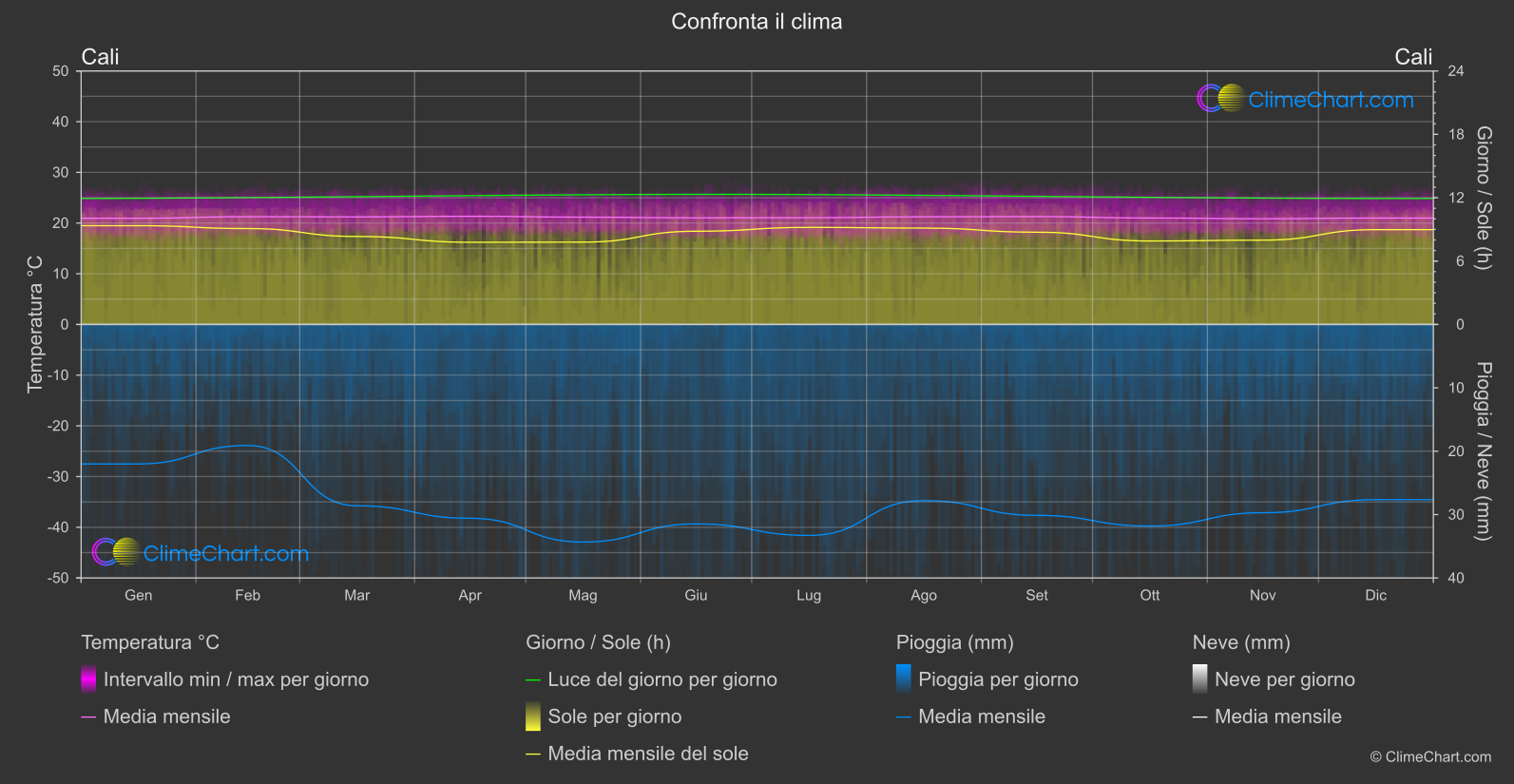This screenshot has width=1514, height=784.
Task: Open ClimeChart.com link in top right
Action: (1331, 100)
